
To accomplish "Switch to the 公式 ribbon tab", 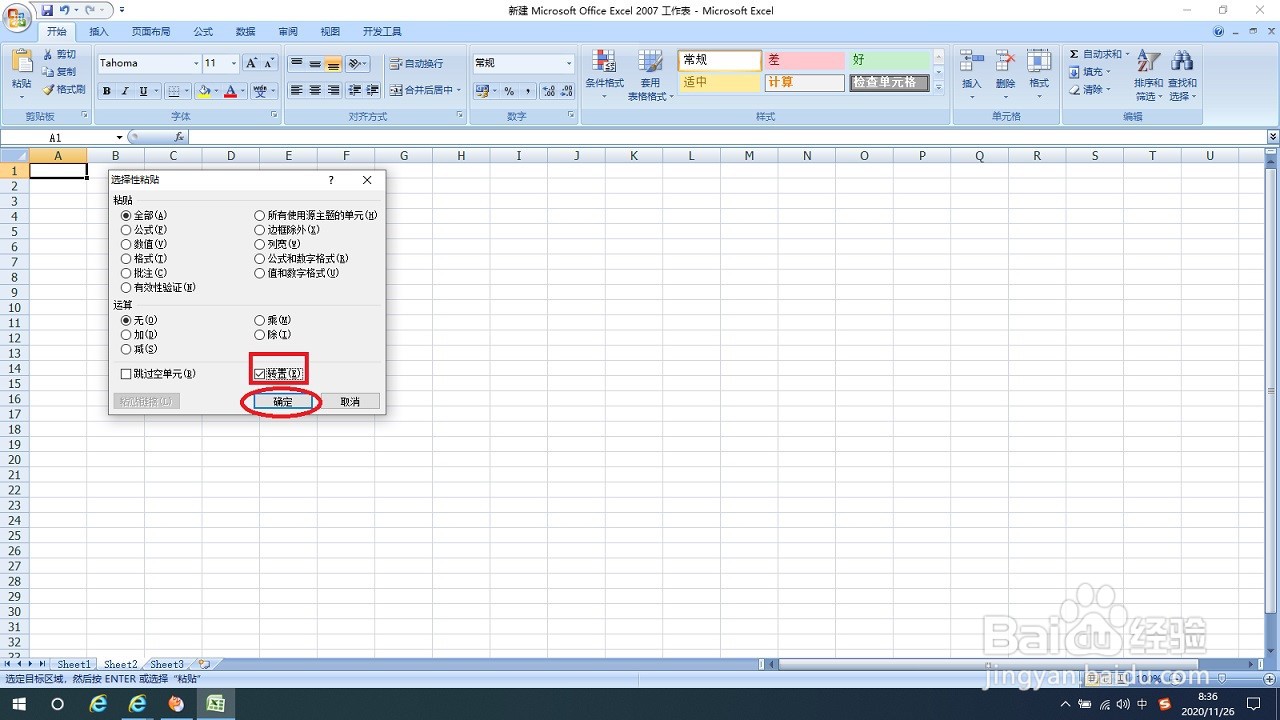I will 203,32.
